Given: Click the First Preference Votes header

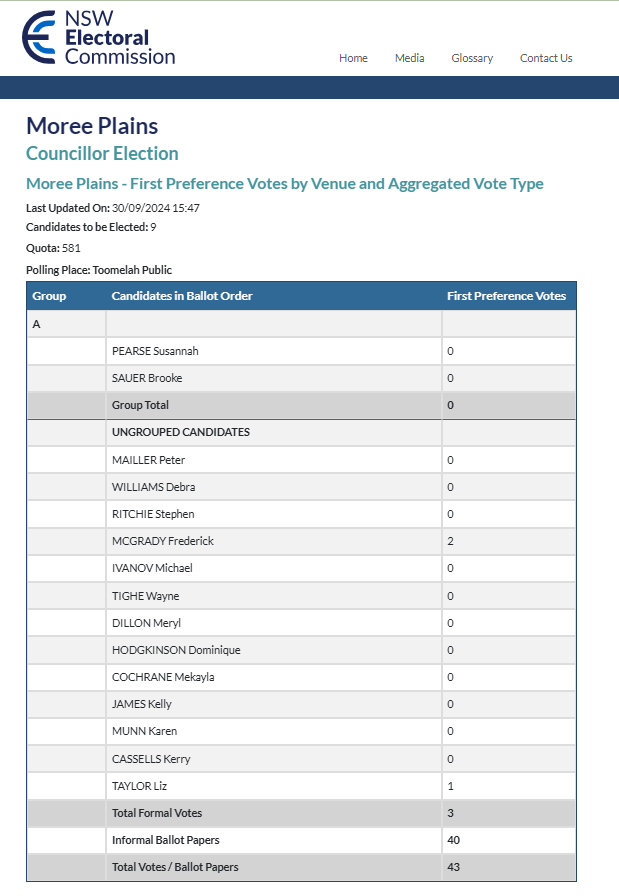Looking at the screenshot, I should click(506, 296).
